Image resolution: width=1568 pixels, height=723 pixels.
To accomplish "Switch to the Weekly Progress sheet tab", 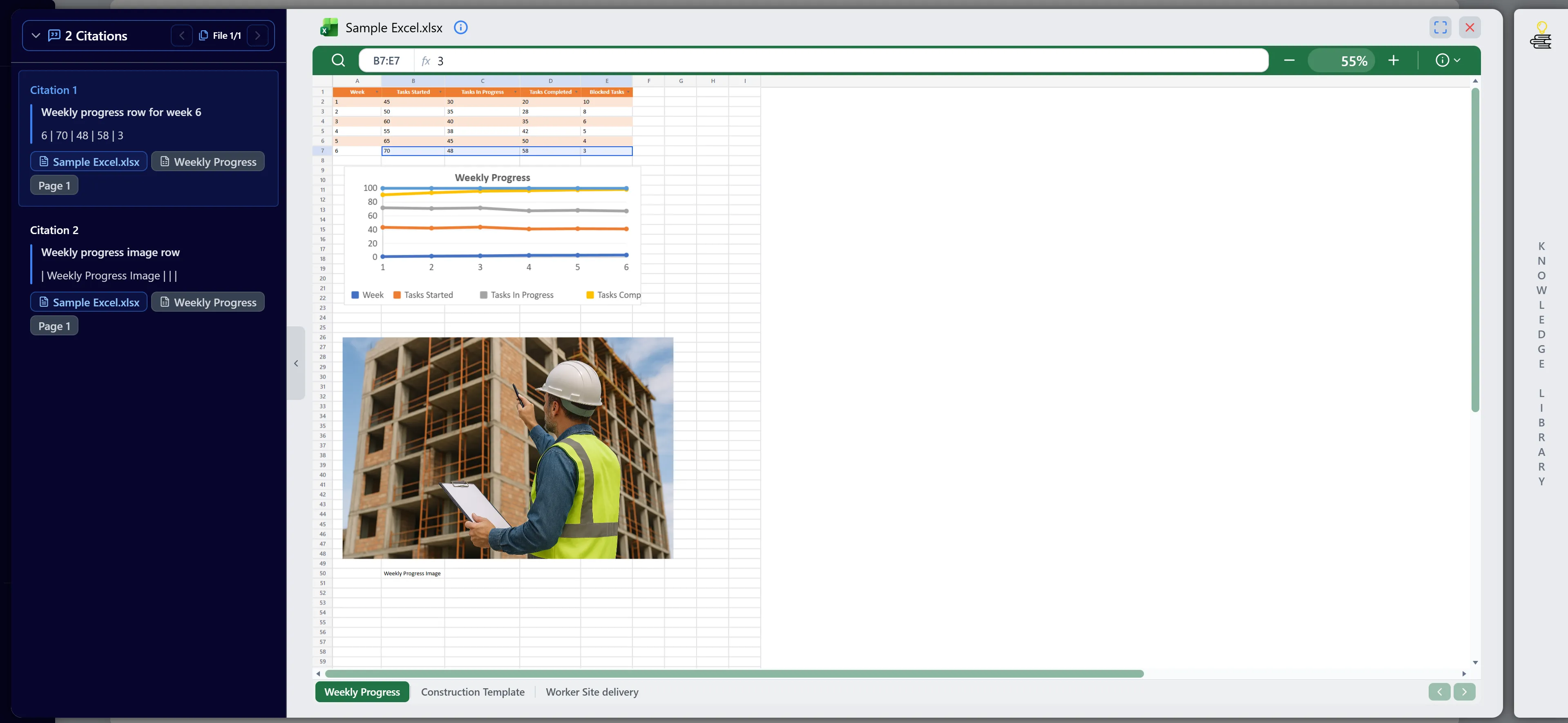I will pyautogui.click(x=362, y=692).
